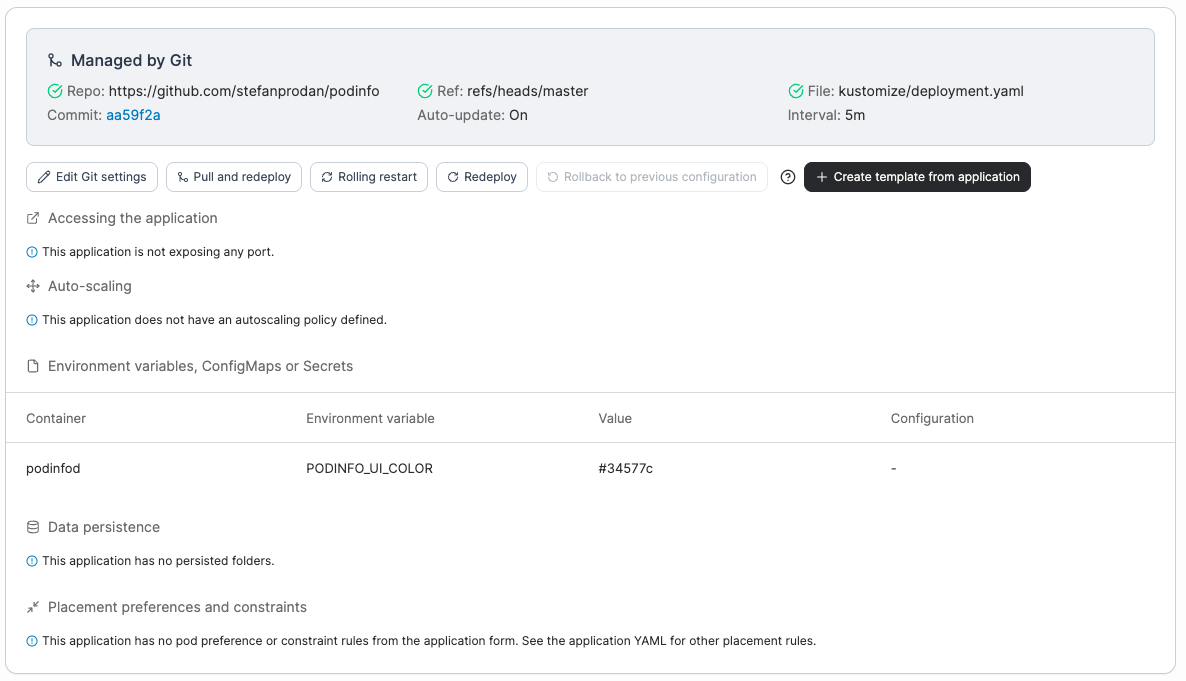Select the PODINFO_UI_COLOR value #34577c

[x=626, y=468]
